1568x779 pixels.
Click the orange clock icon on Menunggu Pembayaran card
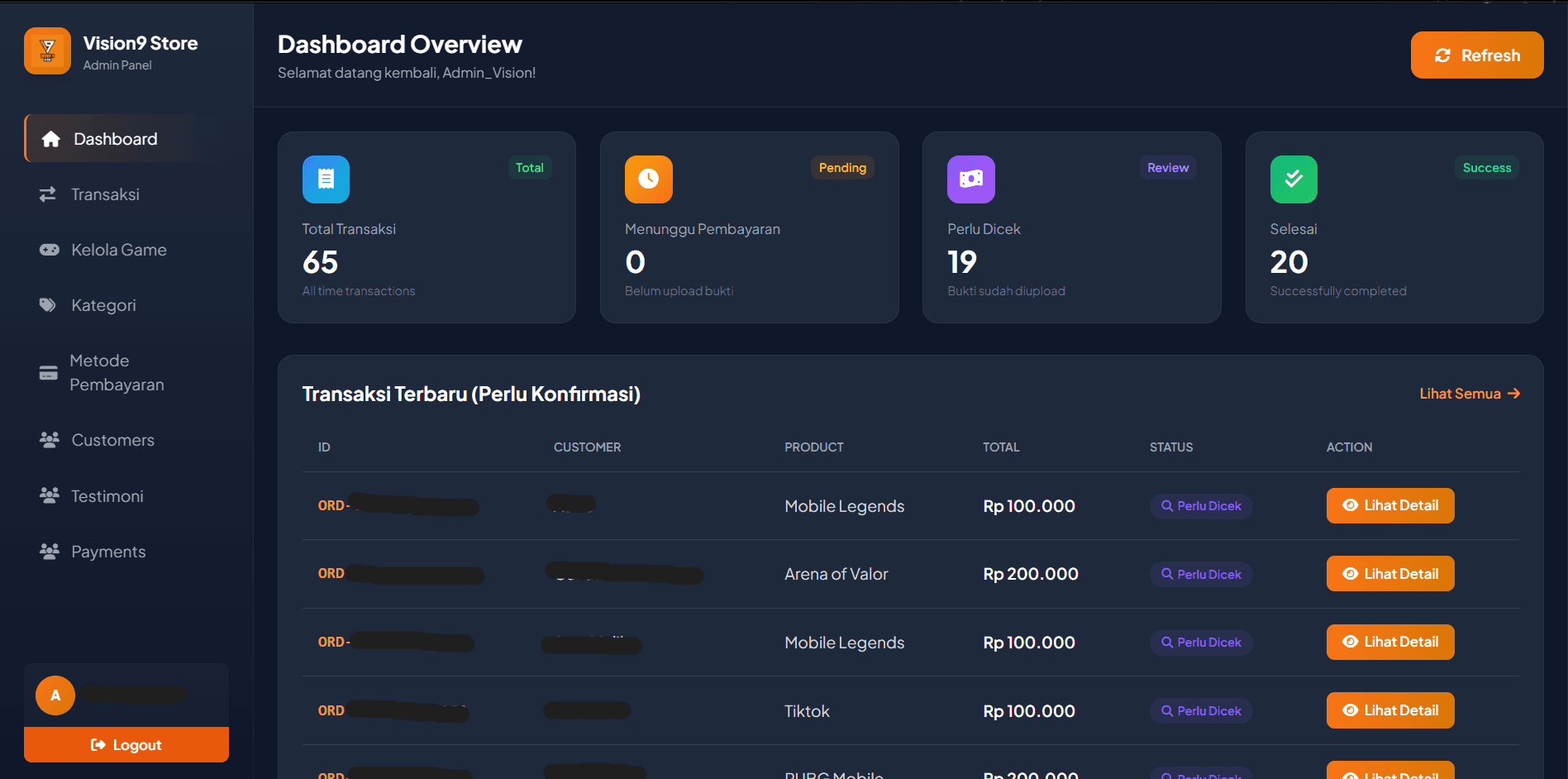[649, 179]
